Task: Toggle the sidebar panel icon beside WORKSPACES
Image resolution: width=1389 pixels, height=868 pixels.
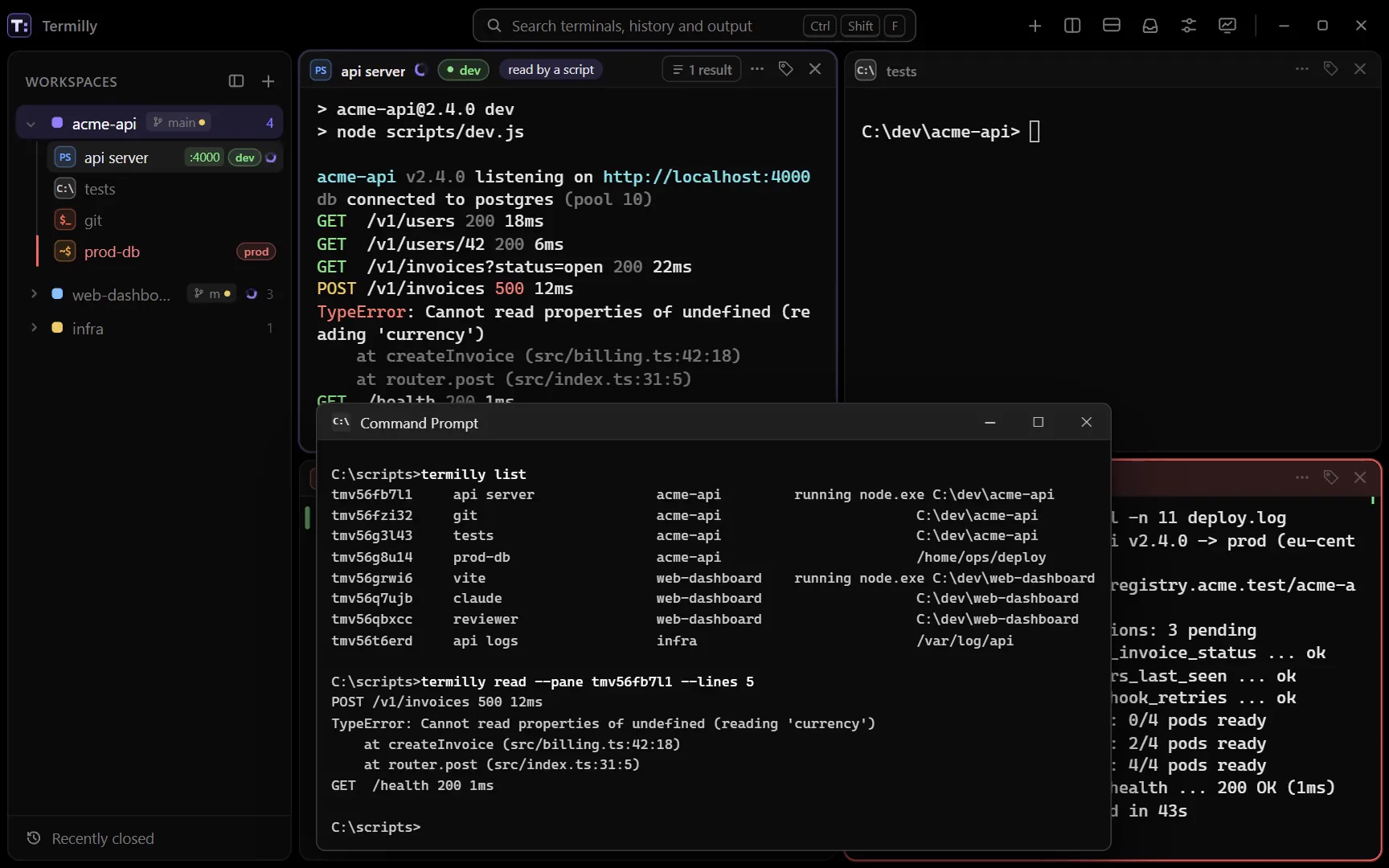Action: click(x=236, y=81)
